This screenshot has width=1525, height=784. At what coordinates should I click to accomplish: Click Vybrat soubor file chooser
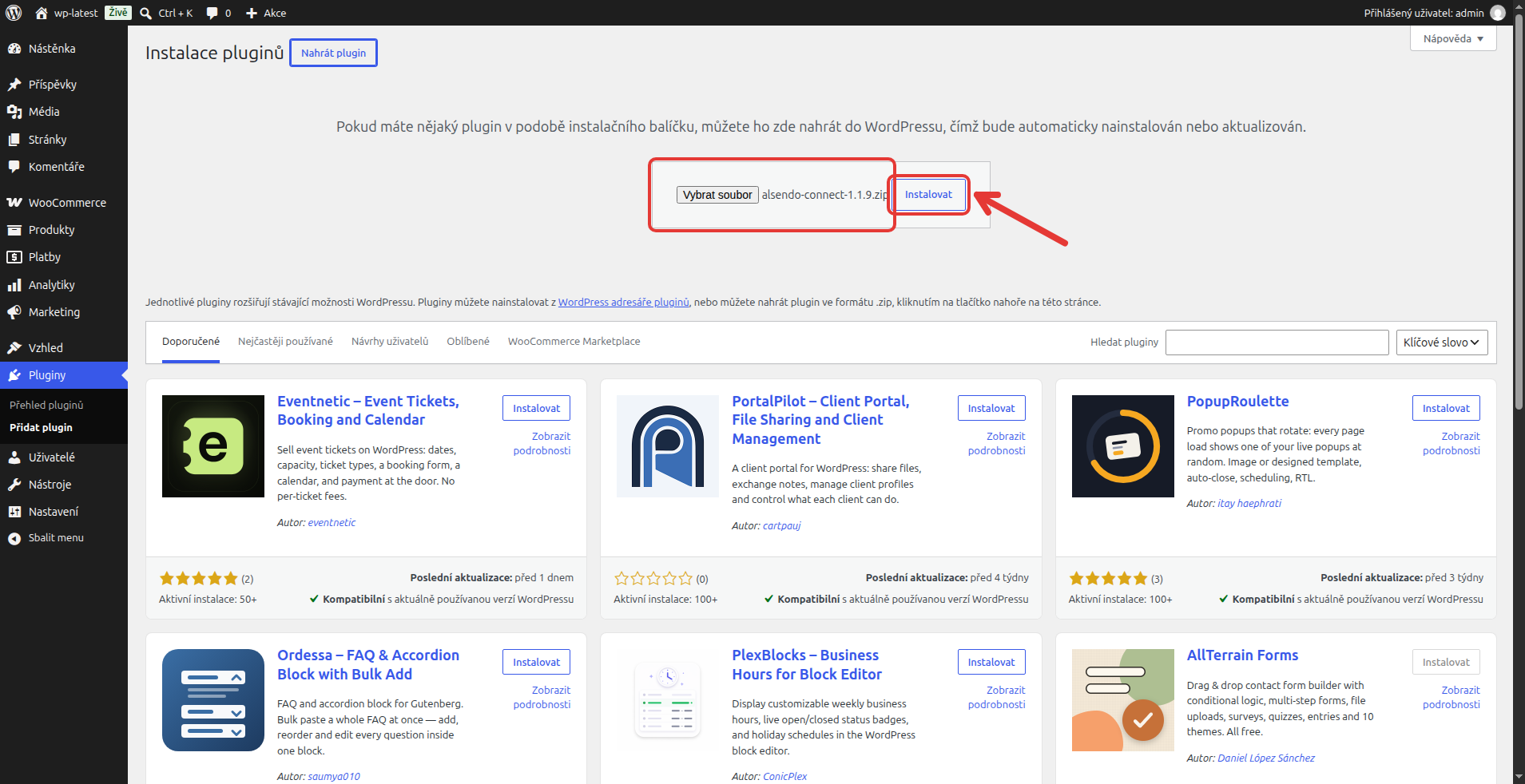tap(717, 195)
